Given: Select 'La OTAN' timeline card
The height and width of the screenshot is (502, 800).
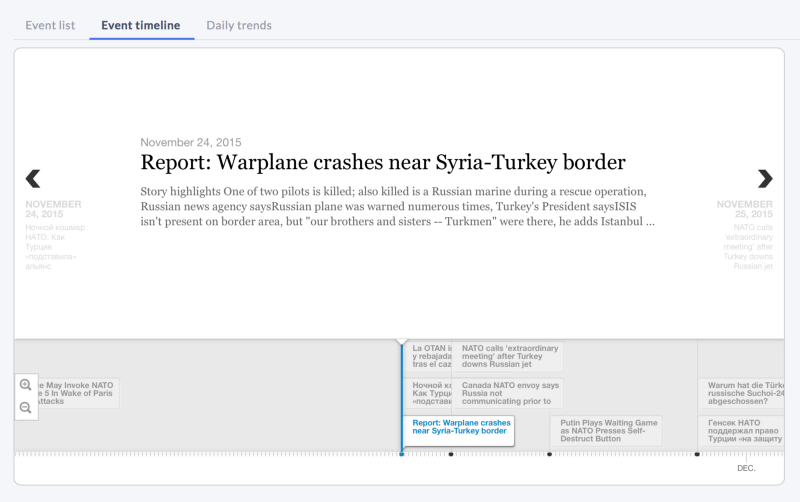Looking at the screenshot, I should [428, 356].
